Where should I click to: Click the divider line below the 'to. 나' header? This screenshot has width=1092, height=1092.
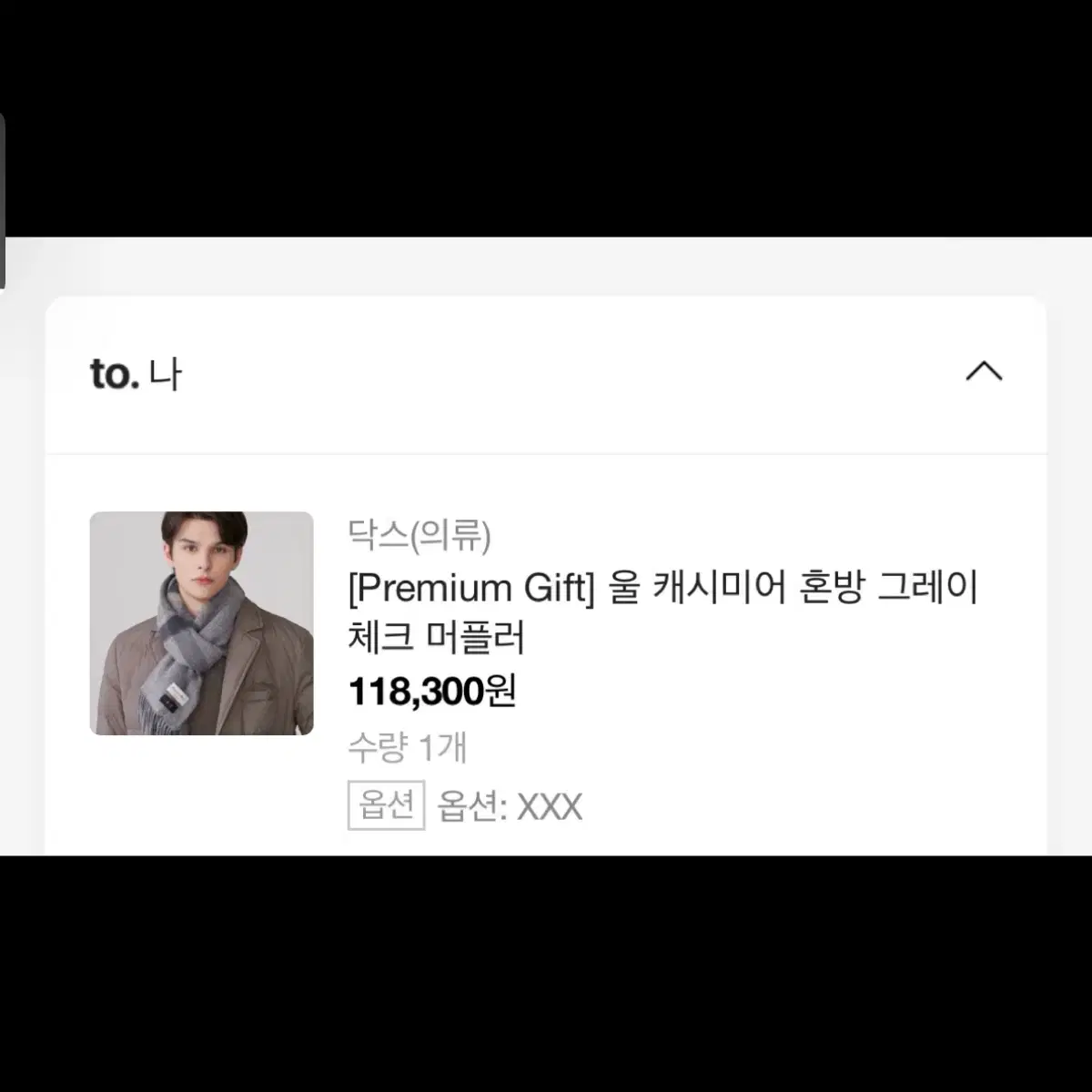(546, 453)
